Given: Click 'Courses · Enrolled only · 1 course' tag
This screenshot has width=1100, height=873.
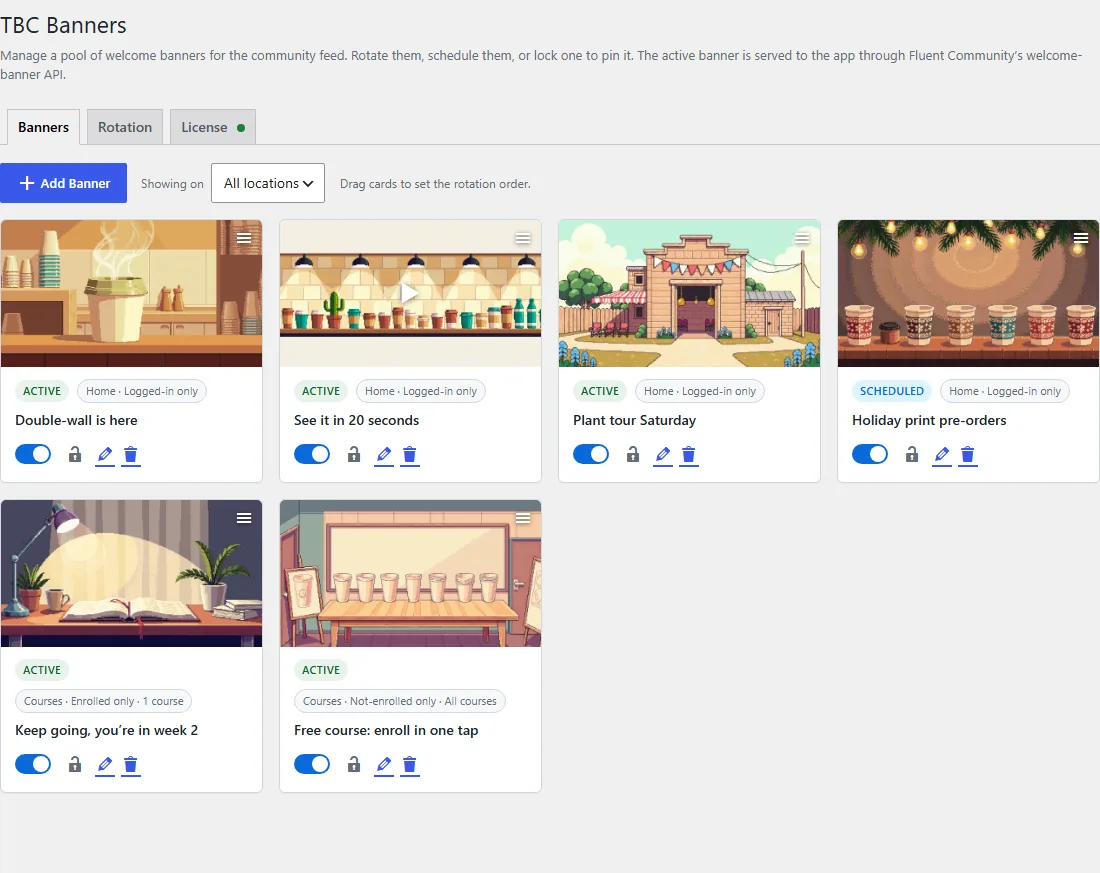Looking at the screenshot, I should pyautogui.click(x=104, y=701).
